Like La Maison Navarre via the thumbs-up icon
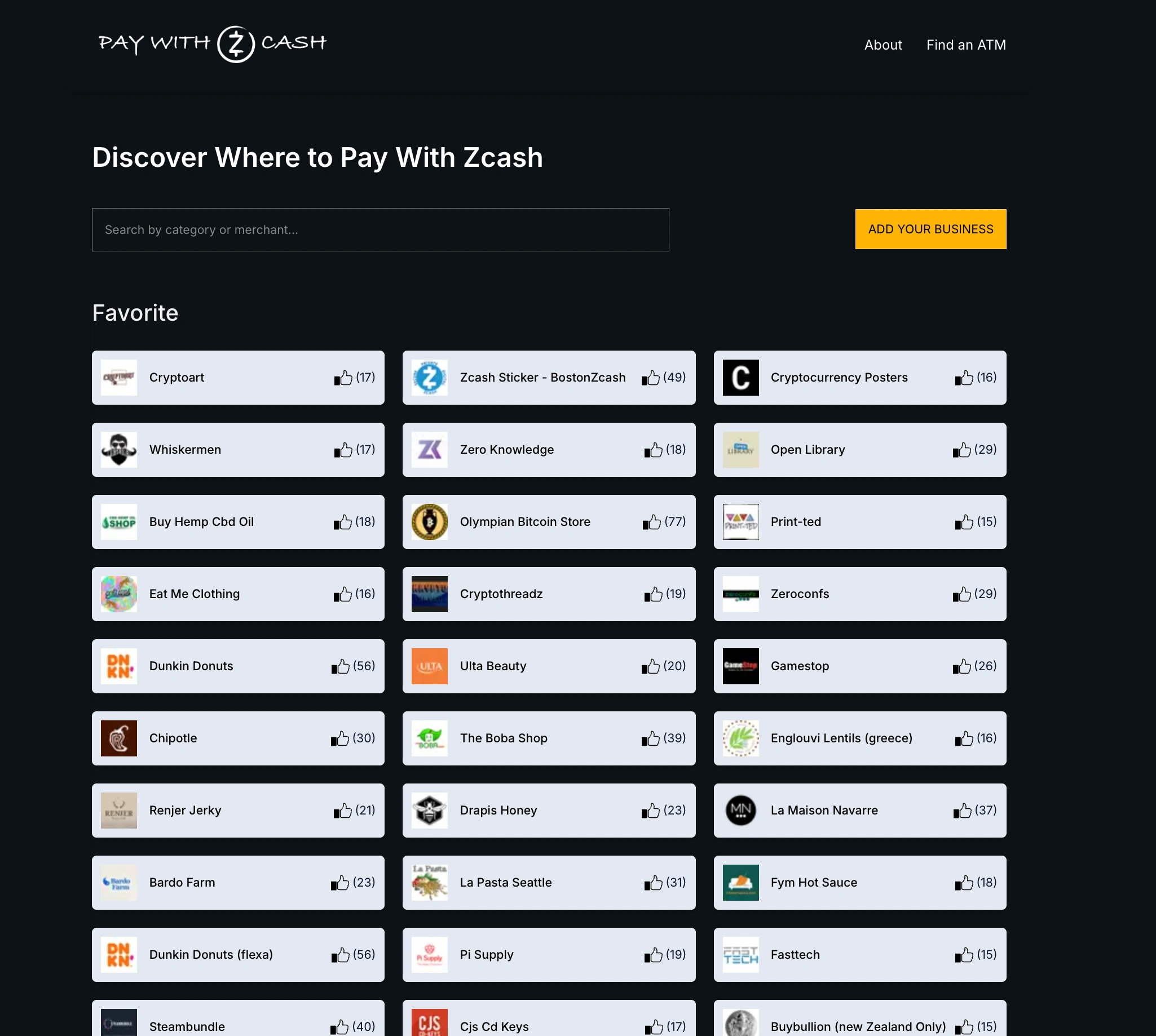Screen dimensions: 1156x1036 pyautogui.click(x=962, y=811)
